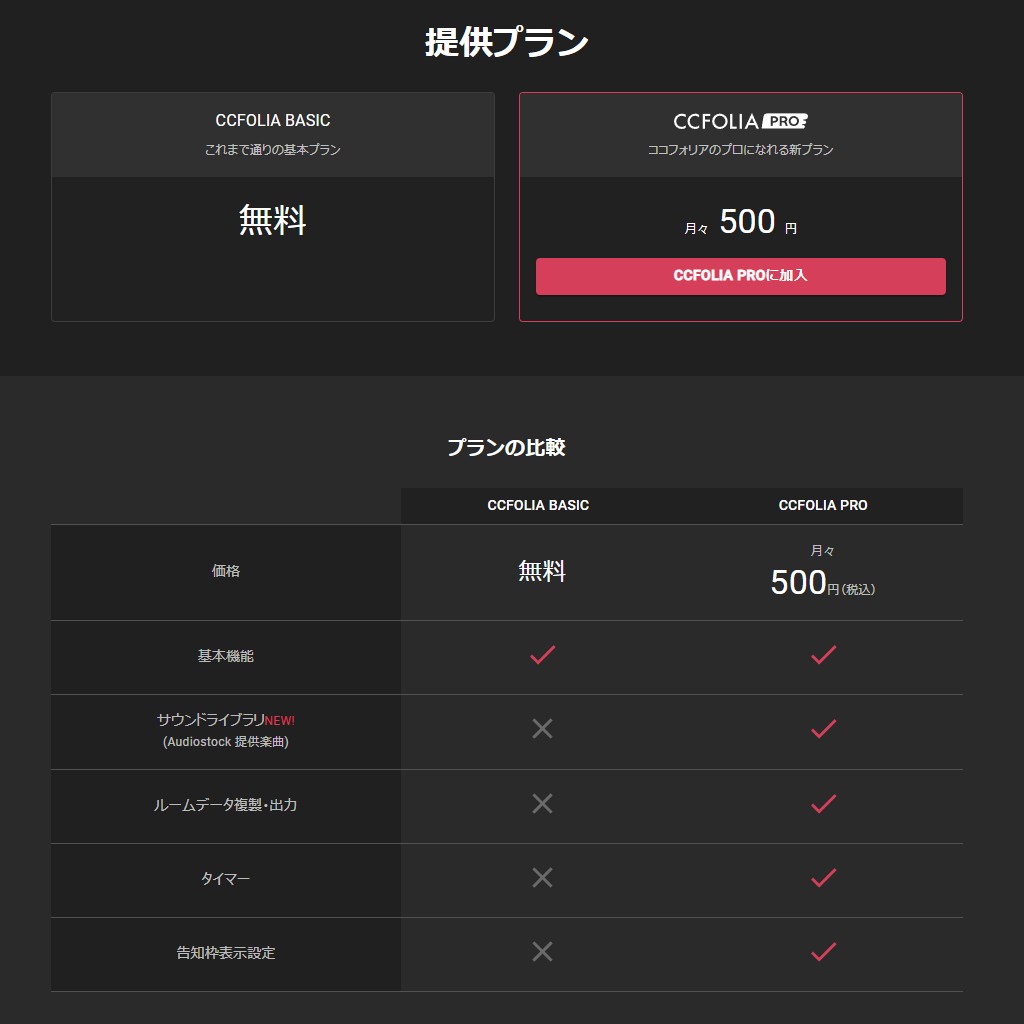Click the PRO checkmark in サウンドライブラリ row

[823, 729]
